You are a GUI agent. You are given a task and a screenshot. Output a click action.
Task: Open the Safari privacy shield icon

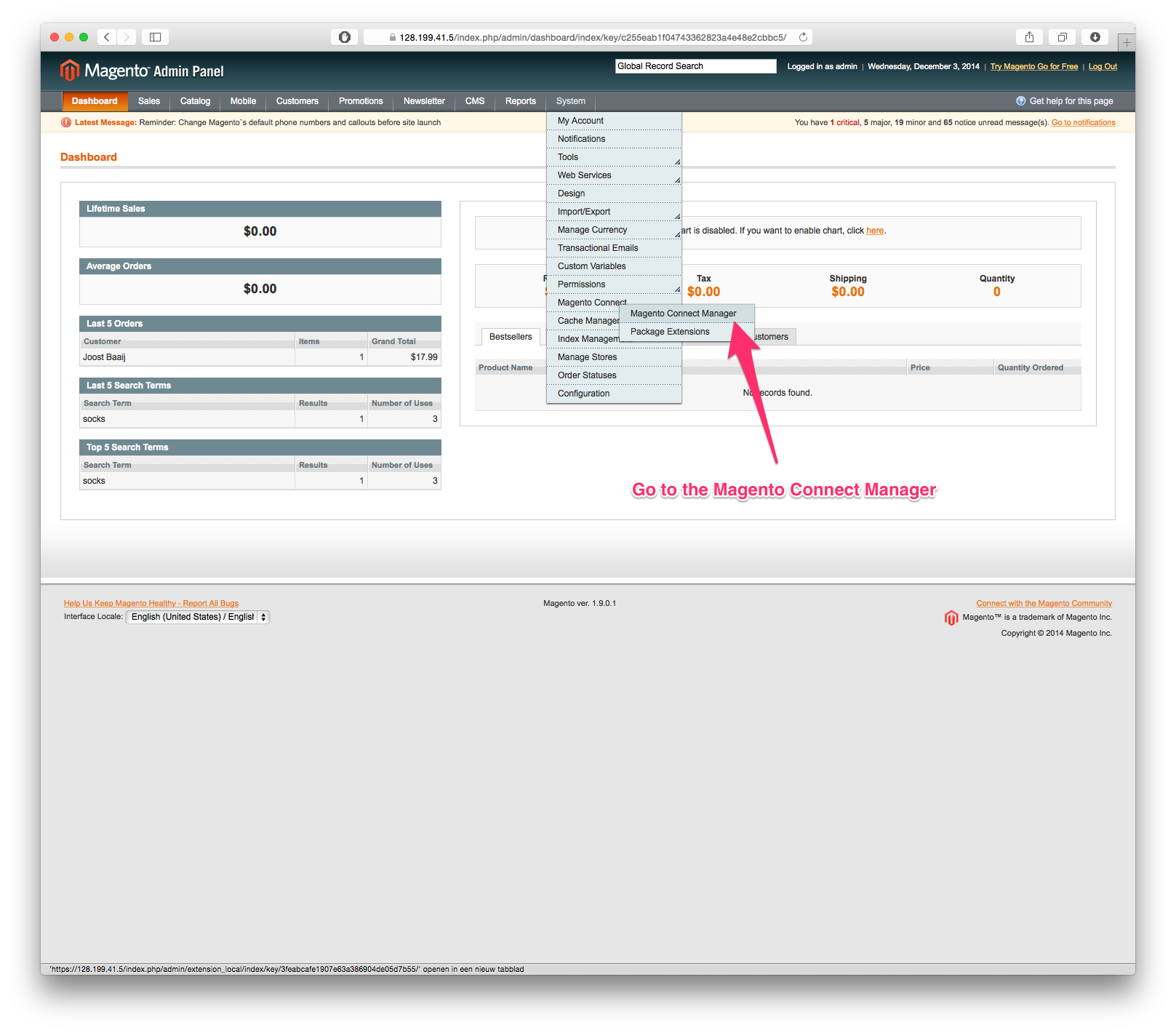pyautogui.click(x=344, y=37)
